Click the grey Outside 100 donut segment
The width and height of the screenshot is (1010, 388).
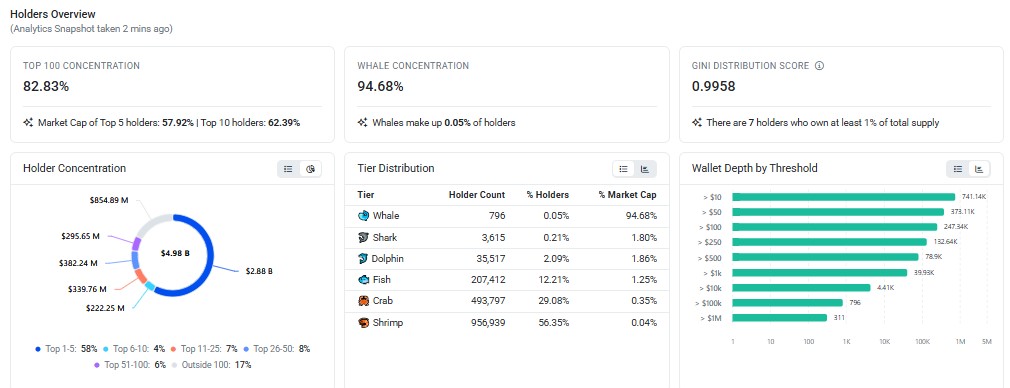150,222
